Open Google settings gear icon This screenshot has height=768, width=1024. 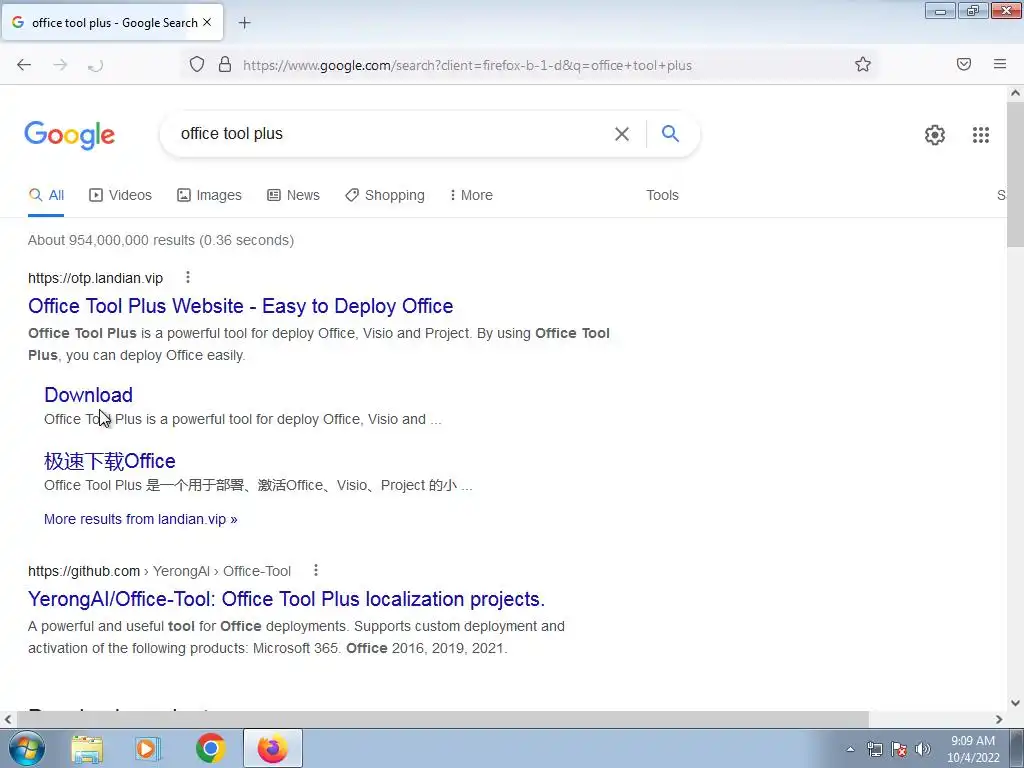(x=935, y=135)
